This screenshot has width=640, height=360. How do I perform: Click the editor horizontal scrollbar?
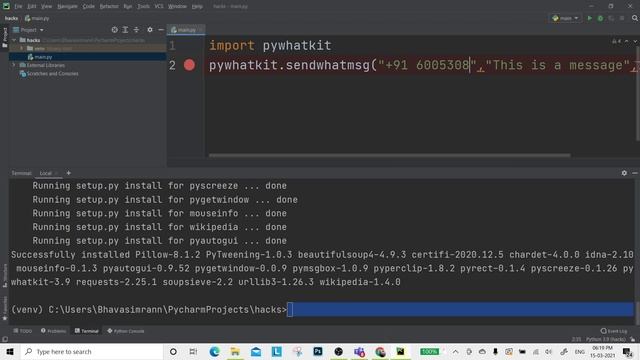tap(389, 155)
